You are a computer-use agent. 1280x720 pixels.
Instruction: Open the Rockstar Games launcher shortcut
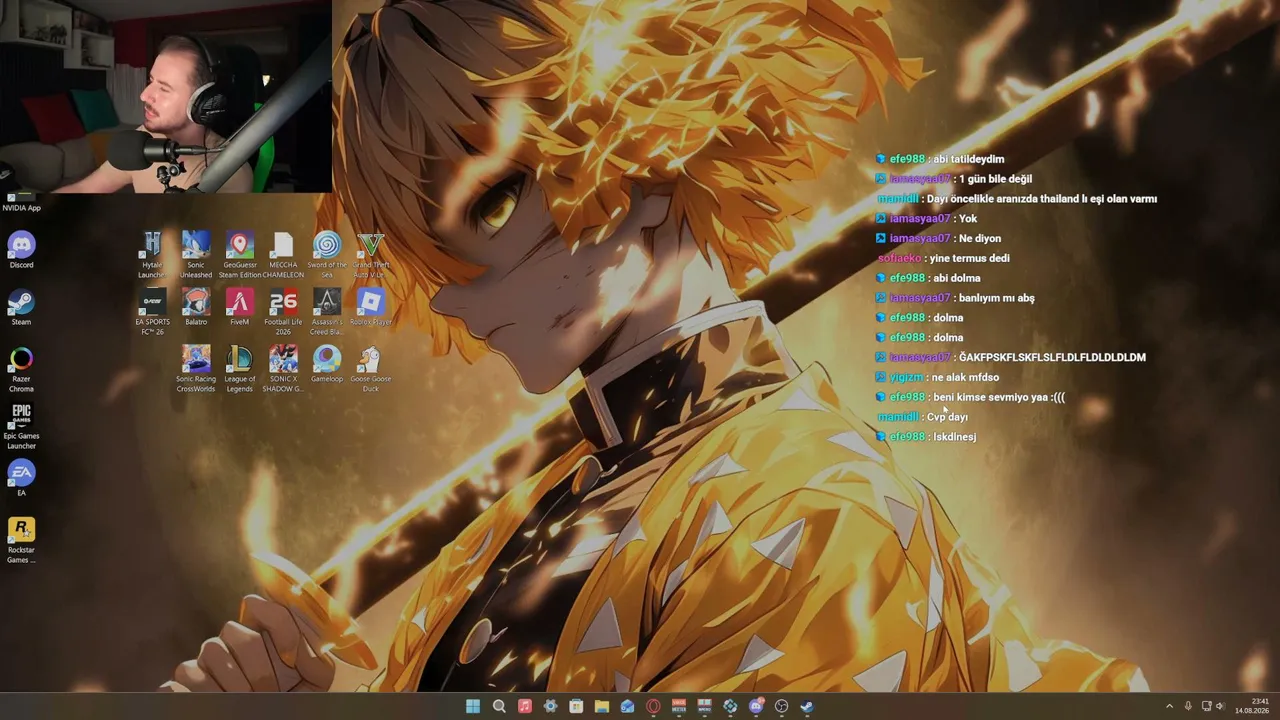tap(21, 539)
